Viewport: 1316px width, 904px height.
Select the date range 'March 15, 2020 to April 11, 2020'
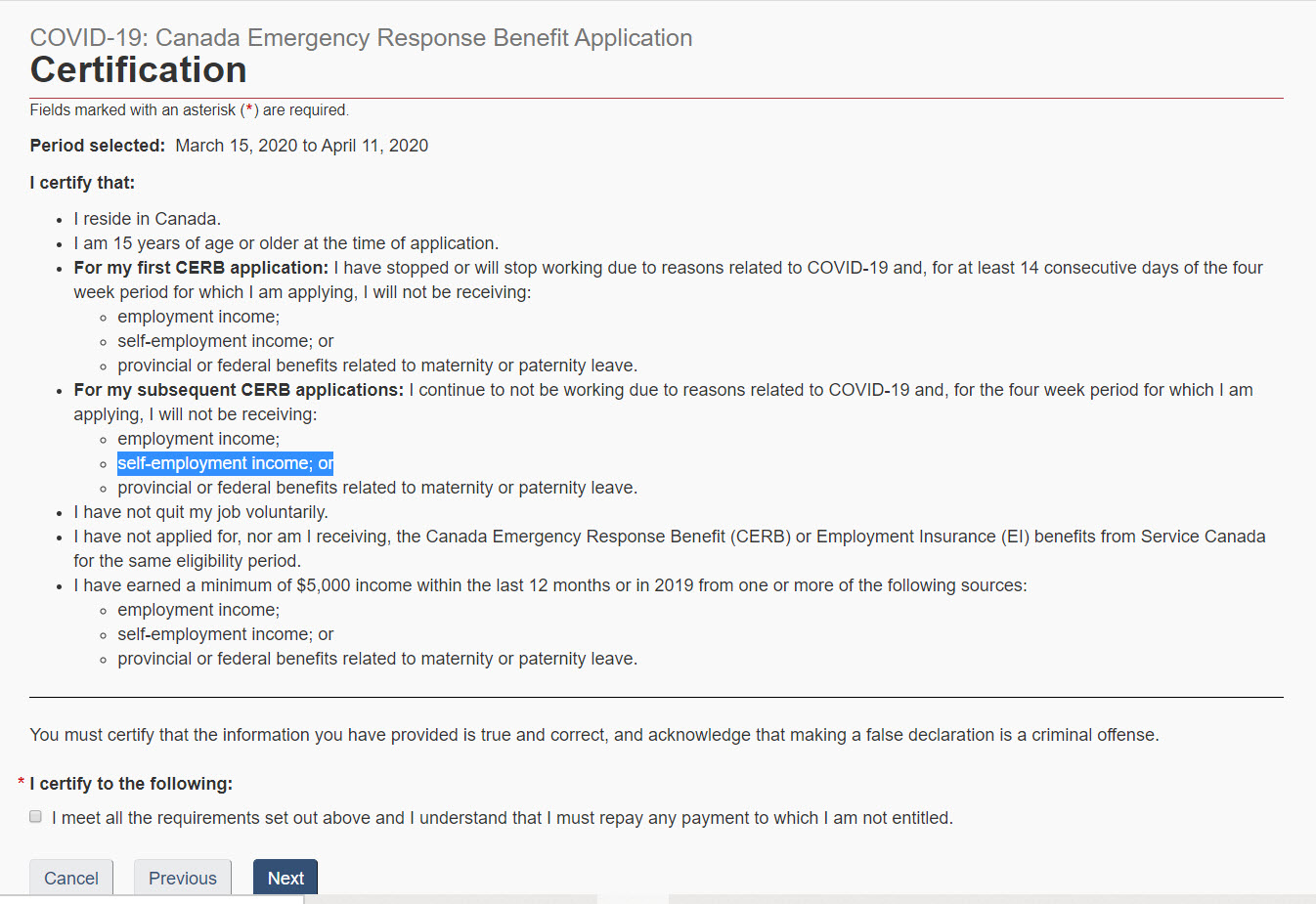(302, 146)
